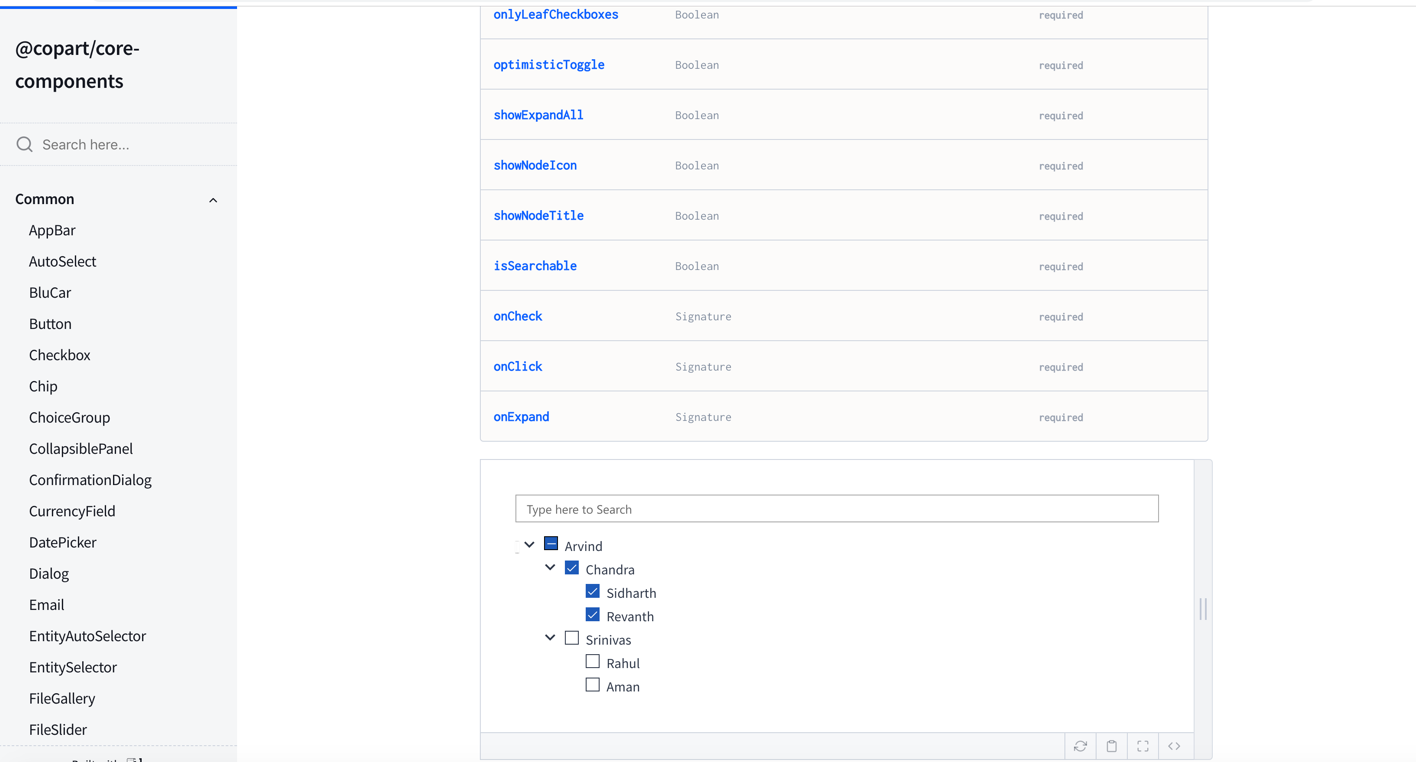Open CurrencyField in the sidebar
The height and width of the screenshot is (762, 1416).
[x=72, y=511]
